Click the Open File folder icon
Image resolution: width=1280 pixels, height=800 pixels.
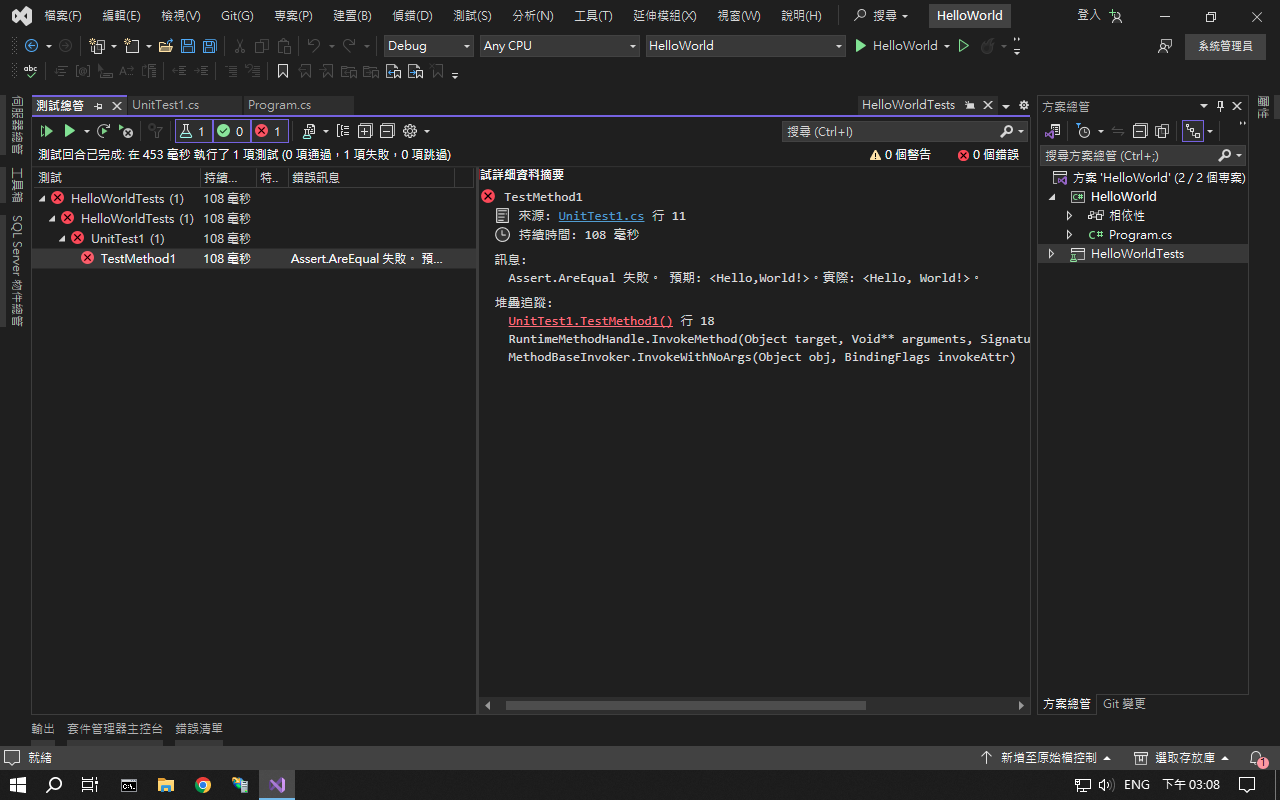tap(165, 46)
